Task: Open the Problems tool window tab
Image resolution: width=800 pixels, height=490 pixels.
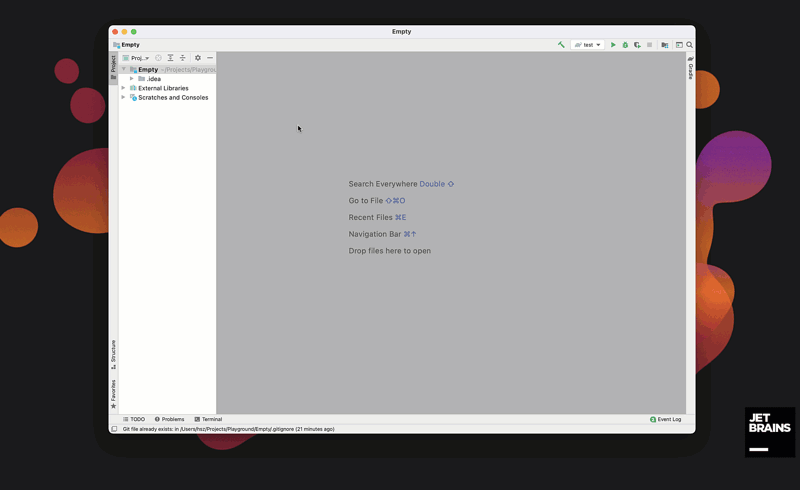Action: click(x=169, y=419)
